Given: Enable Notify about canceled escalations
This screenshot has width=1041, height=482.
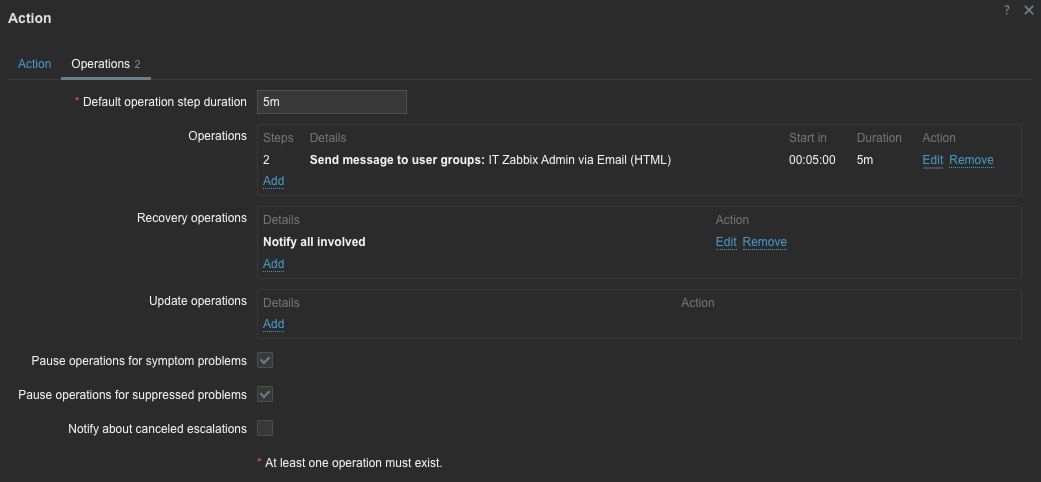Looking at the screenshot, I should coord(265,428).
